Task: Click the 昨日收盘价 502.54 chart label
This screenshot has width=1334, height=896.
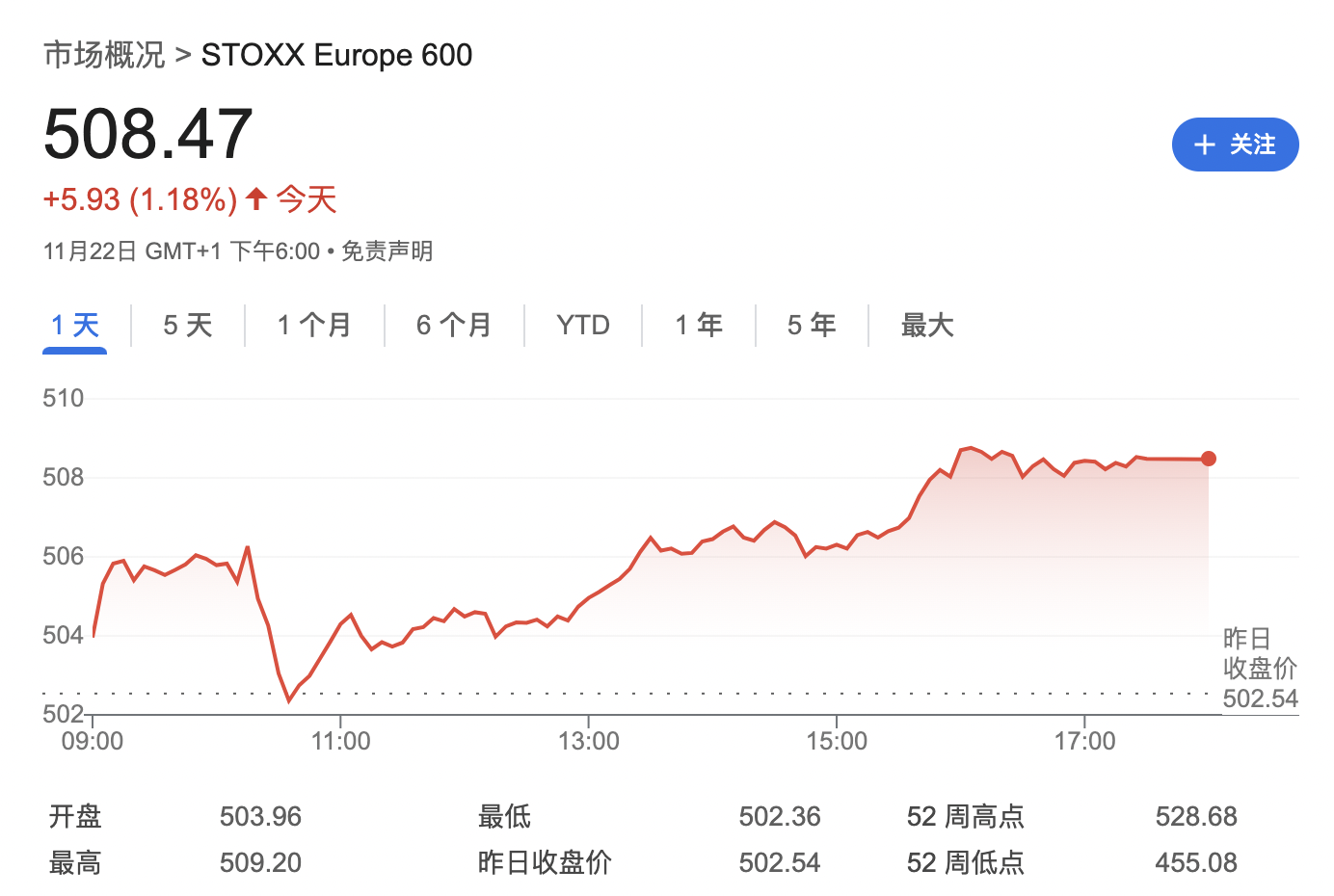Action: [1260, 670]
